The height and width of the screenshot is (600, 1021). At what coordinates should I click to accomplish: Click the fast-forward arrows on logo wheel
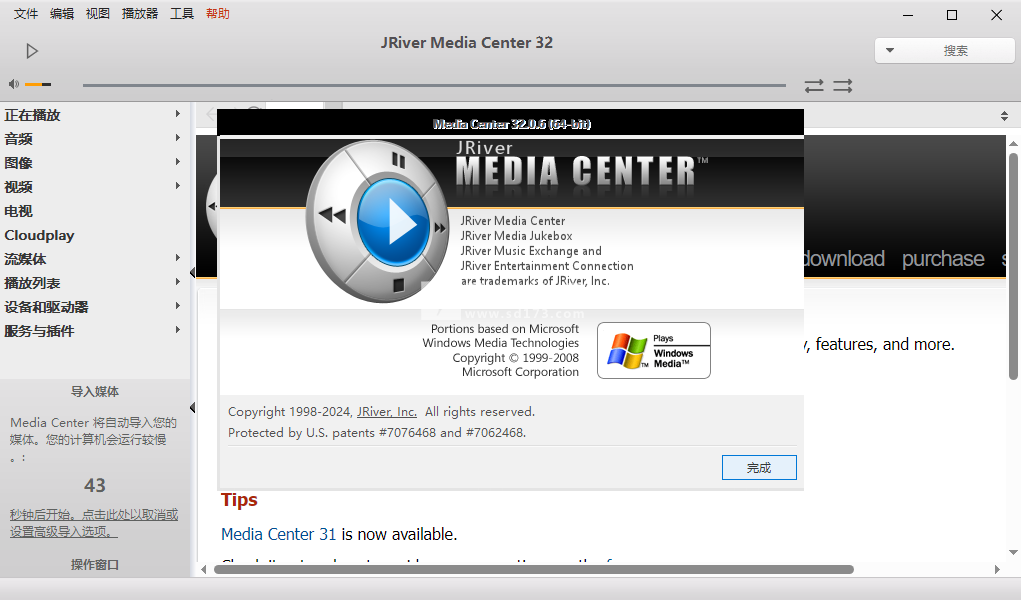click(440, 228)
